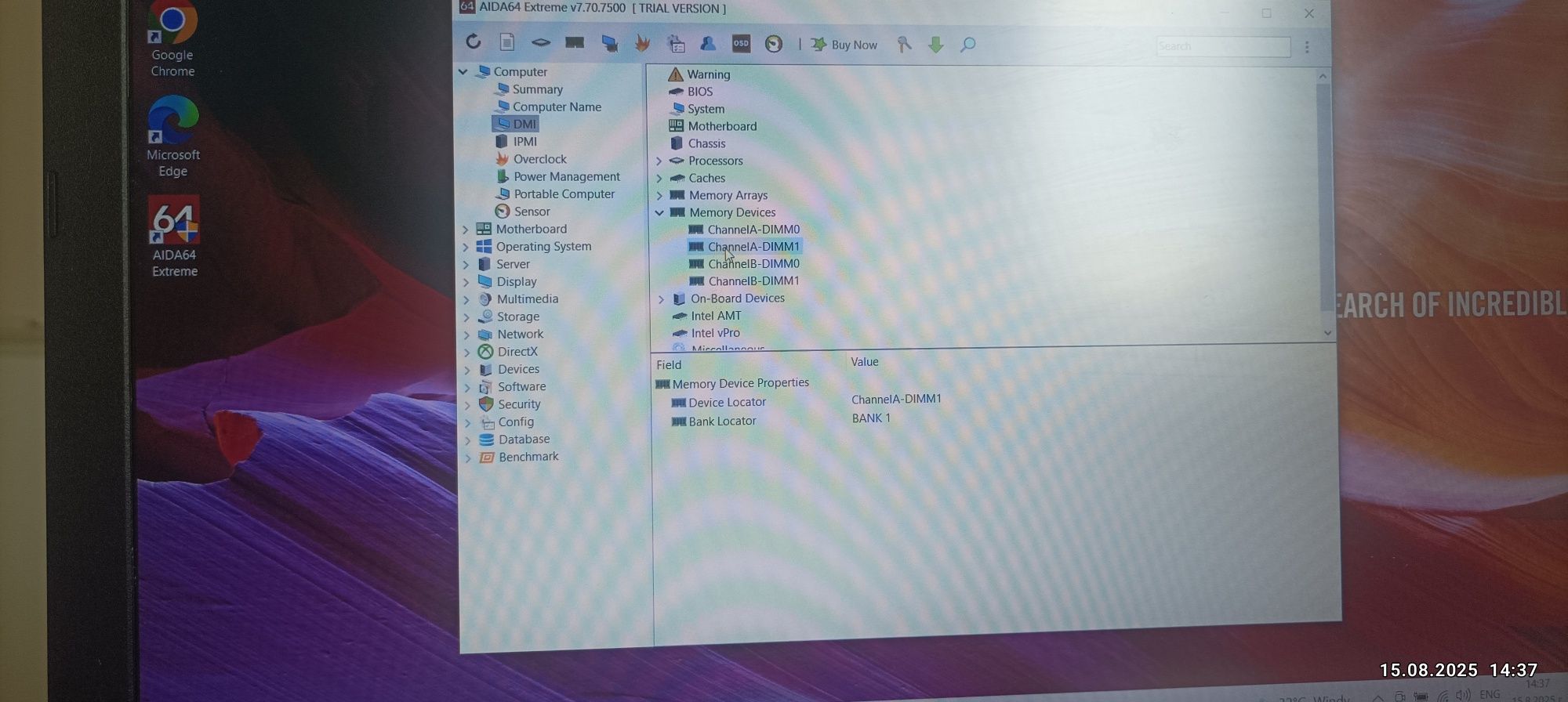Select the Intel vPro item
This screenshot has height=702, width=1568.
tap(715, 333)
